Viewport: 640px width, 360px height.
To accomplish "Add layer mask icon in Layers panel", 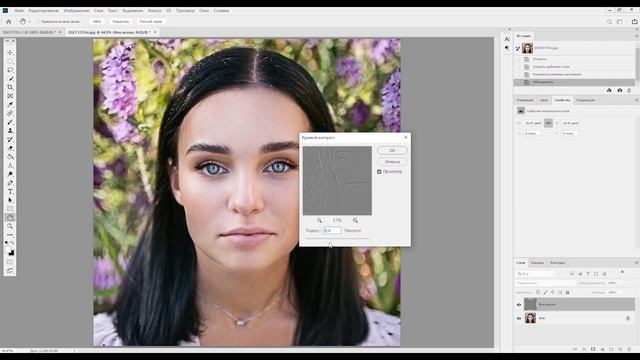I will pos(593,349).
